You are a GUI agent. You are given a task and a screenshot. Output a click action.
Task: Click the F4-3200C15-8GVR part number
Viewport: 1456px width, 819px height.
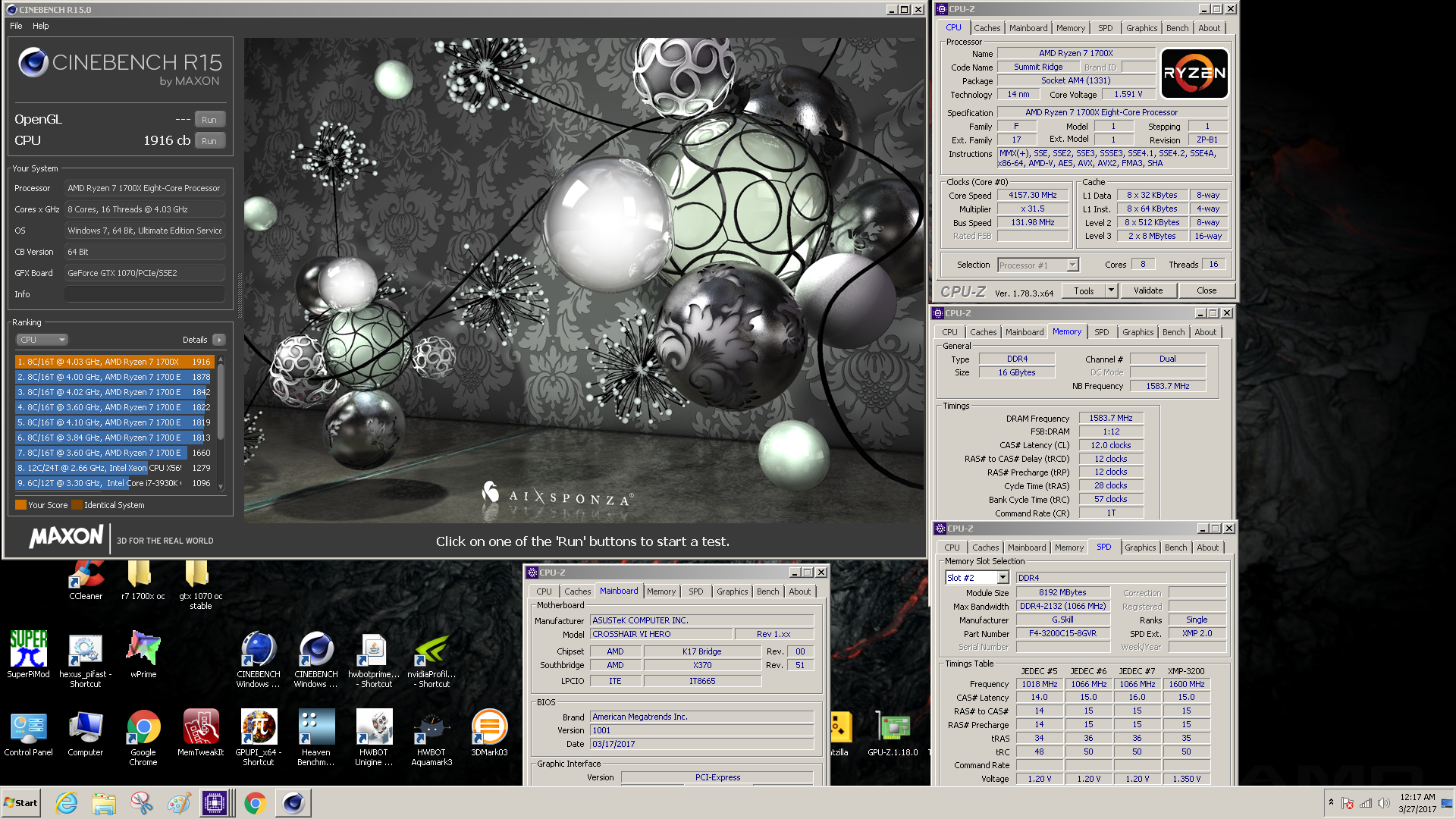[x=1062, y=634]
